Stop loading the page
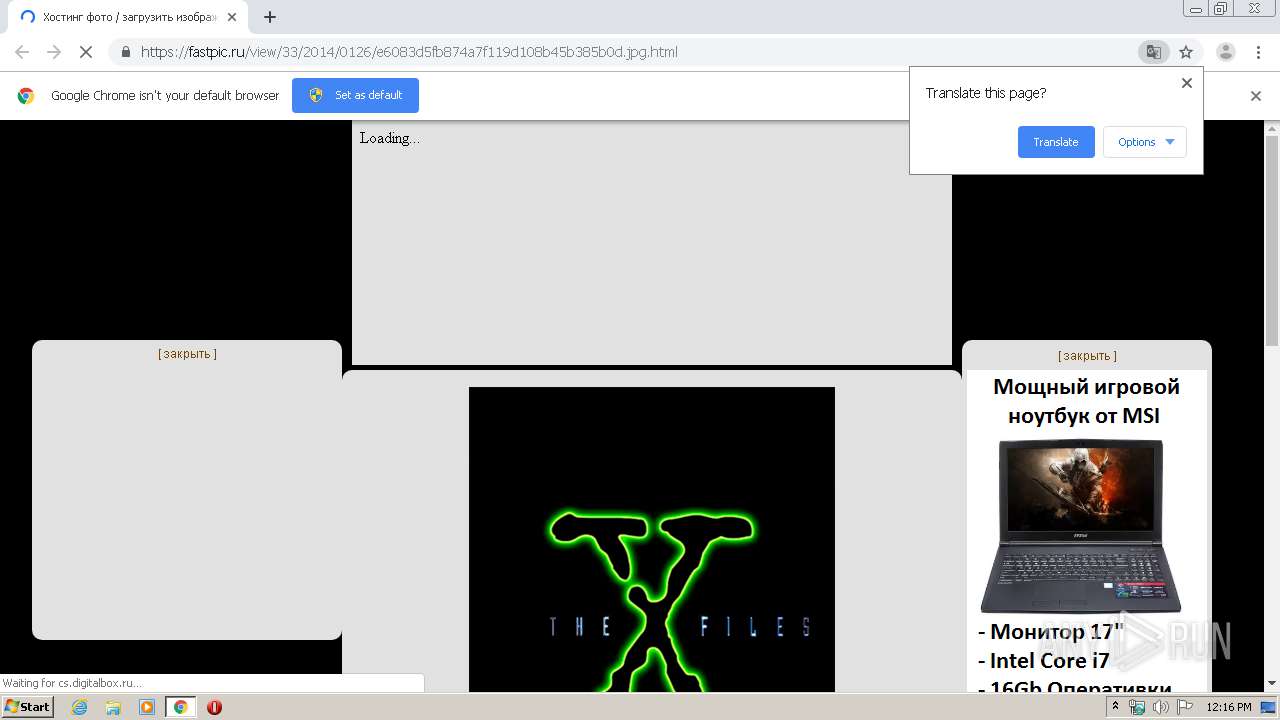Image resolution: width=1280 pixels, height=720 pixels. 86,52
